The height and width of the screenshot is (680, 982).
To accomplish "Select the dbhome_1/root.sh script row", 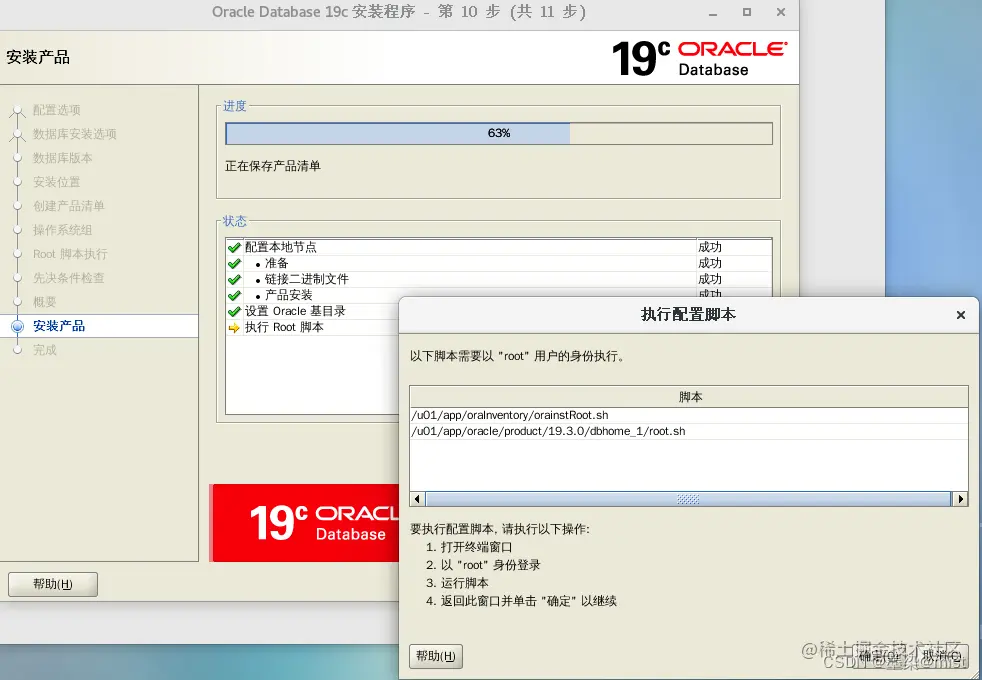I will (689, 431).
